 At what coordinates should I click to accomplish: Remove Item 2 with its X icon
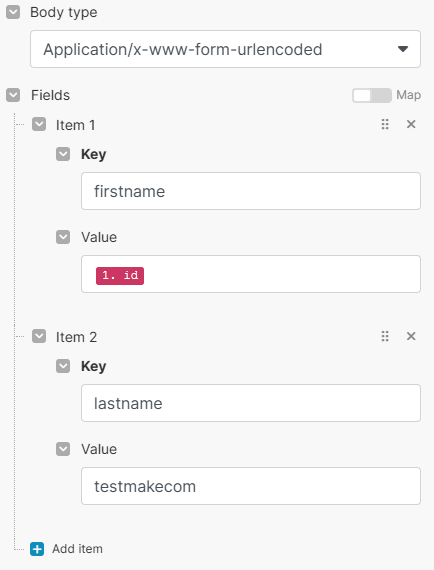tap(411, 336)
